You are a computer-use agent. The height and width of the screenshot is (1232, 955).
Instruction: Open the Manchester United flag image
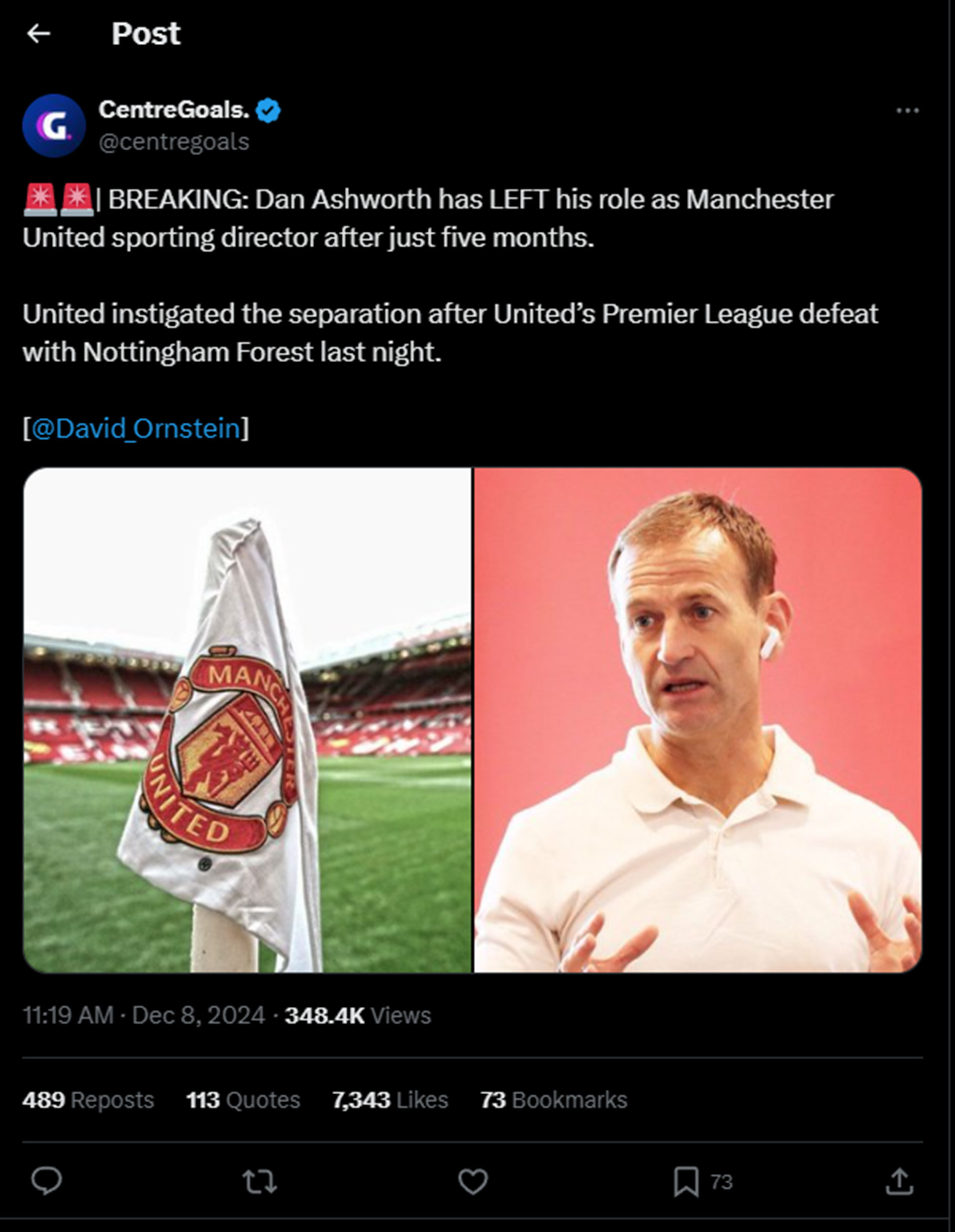247,720
